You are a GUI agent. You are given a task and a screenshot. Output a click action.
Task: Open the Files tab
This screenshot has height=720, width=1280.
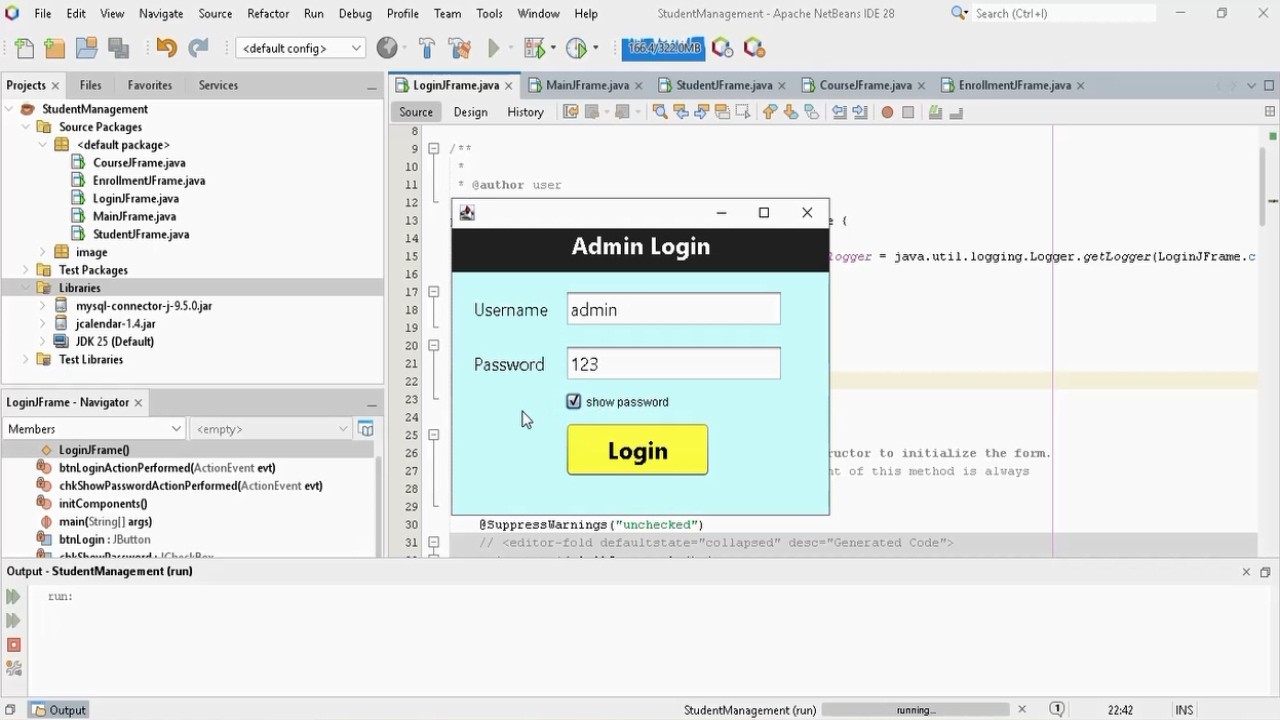pyautogui.click(x=90, y=85)
